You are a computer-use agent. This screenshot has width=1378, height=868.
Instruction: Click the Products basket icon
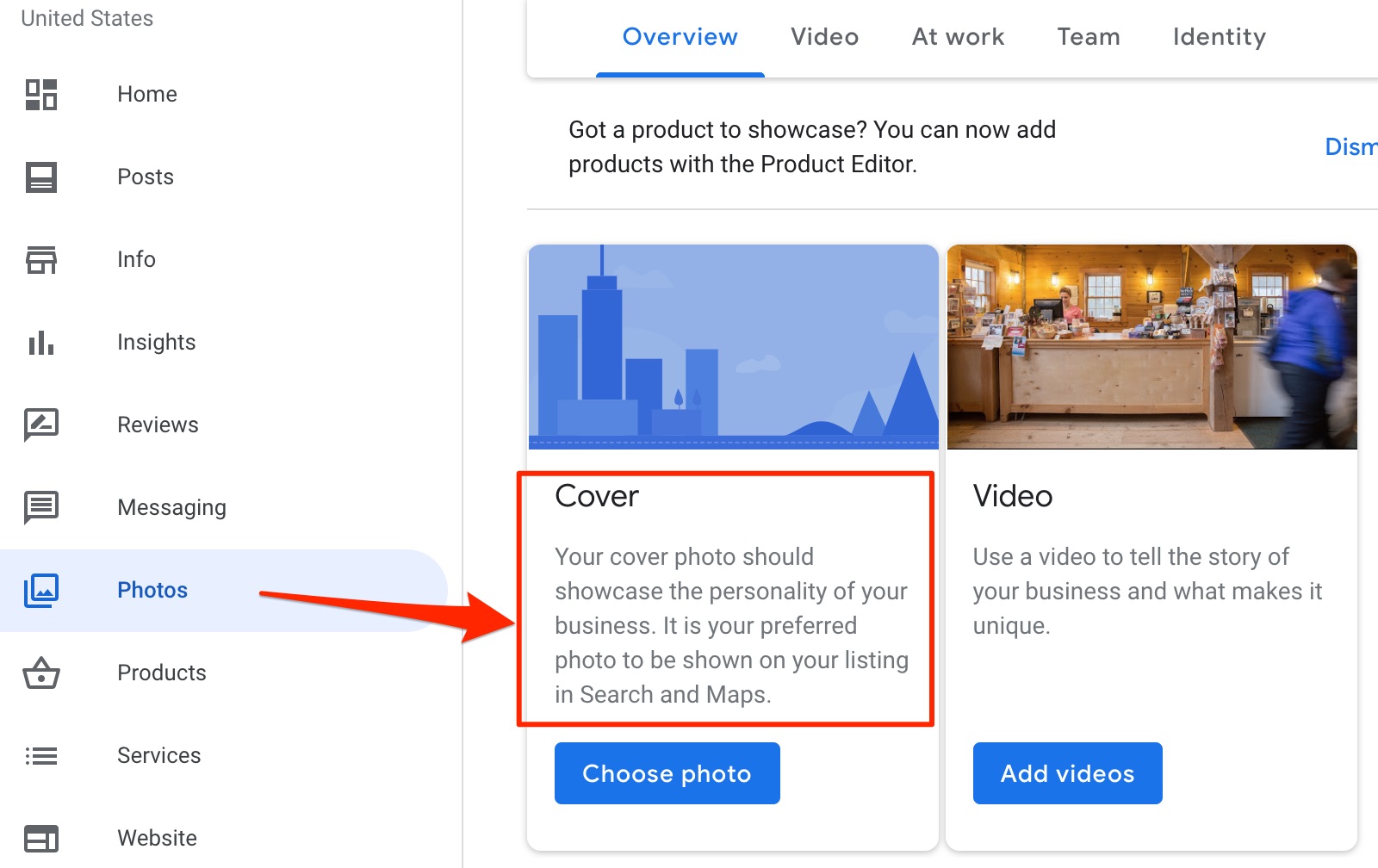point(41,673)
